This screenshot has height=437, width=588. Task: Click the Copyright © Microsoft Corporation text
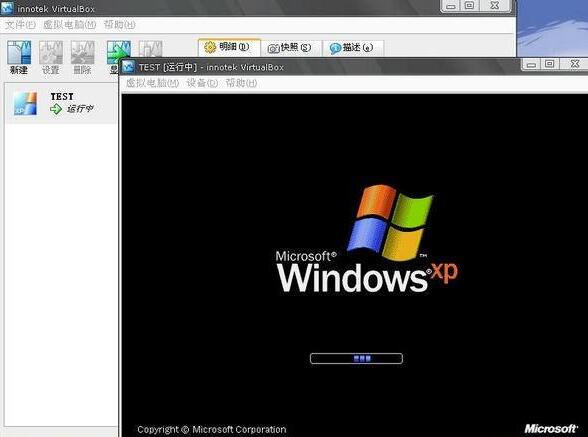[x=212, y=429]
